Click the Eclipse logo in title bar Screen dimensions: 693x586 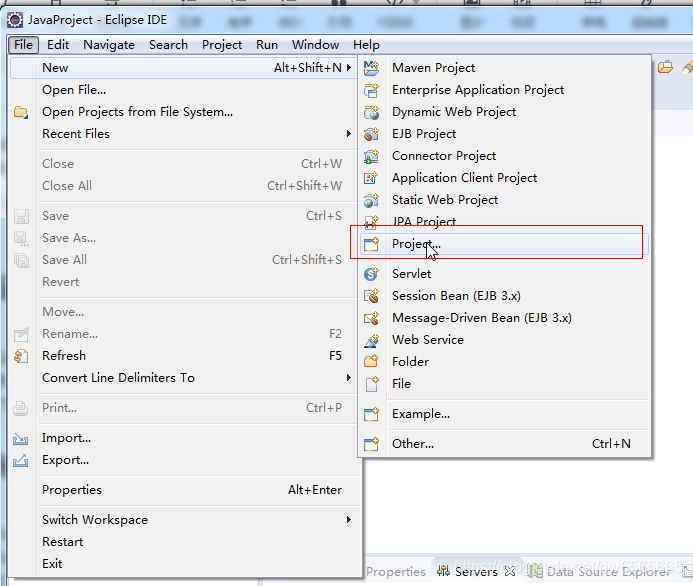15,20
